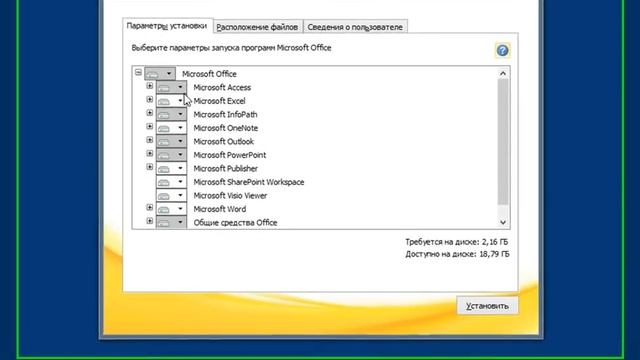The image size is (640, 360).
Task: Open install option dropdown for Microsoft Access
Action: pos(171,87)
